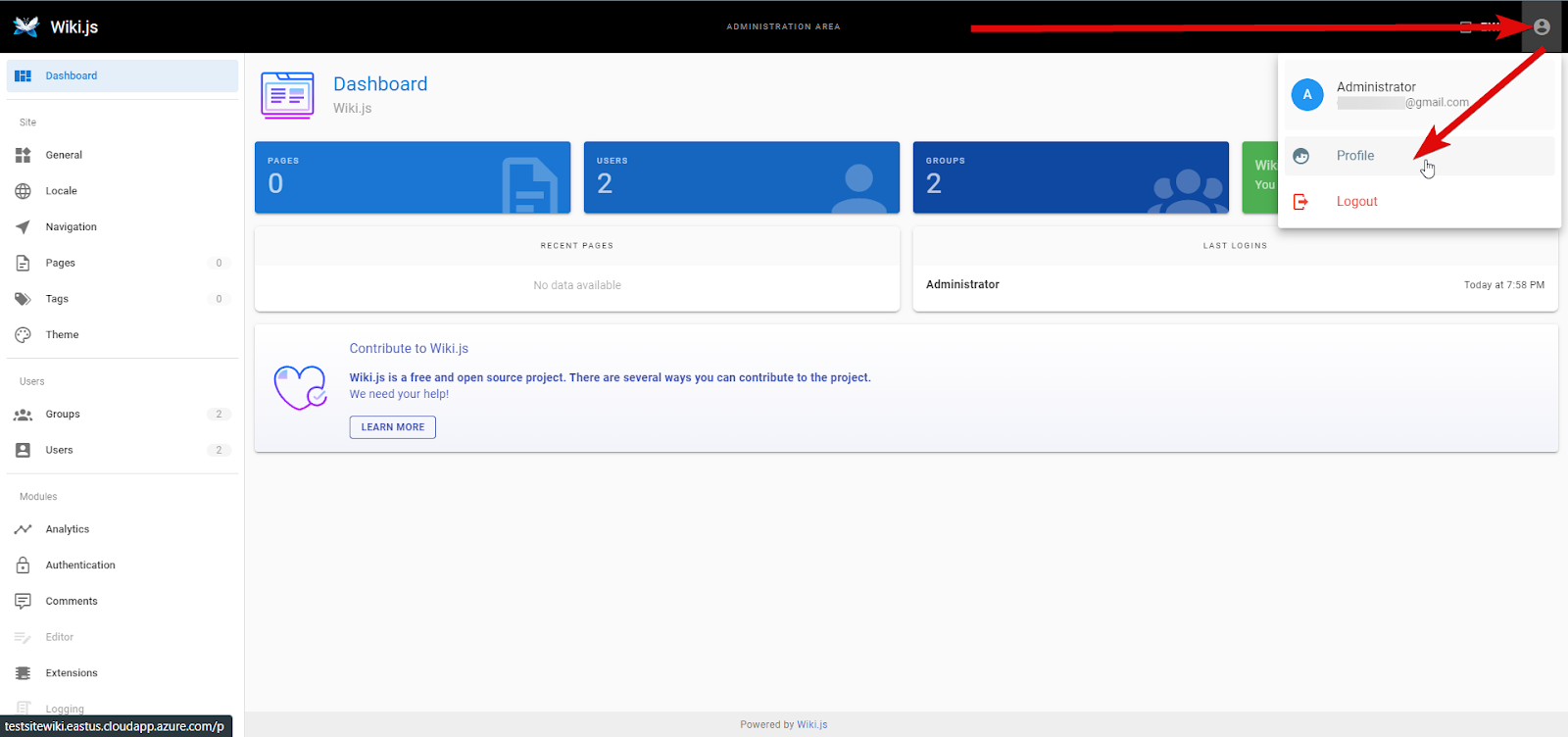Viewport: 1568px width, 737px height.
Task: Click the 'We need your help!' text
Action: point(399,394)
